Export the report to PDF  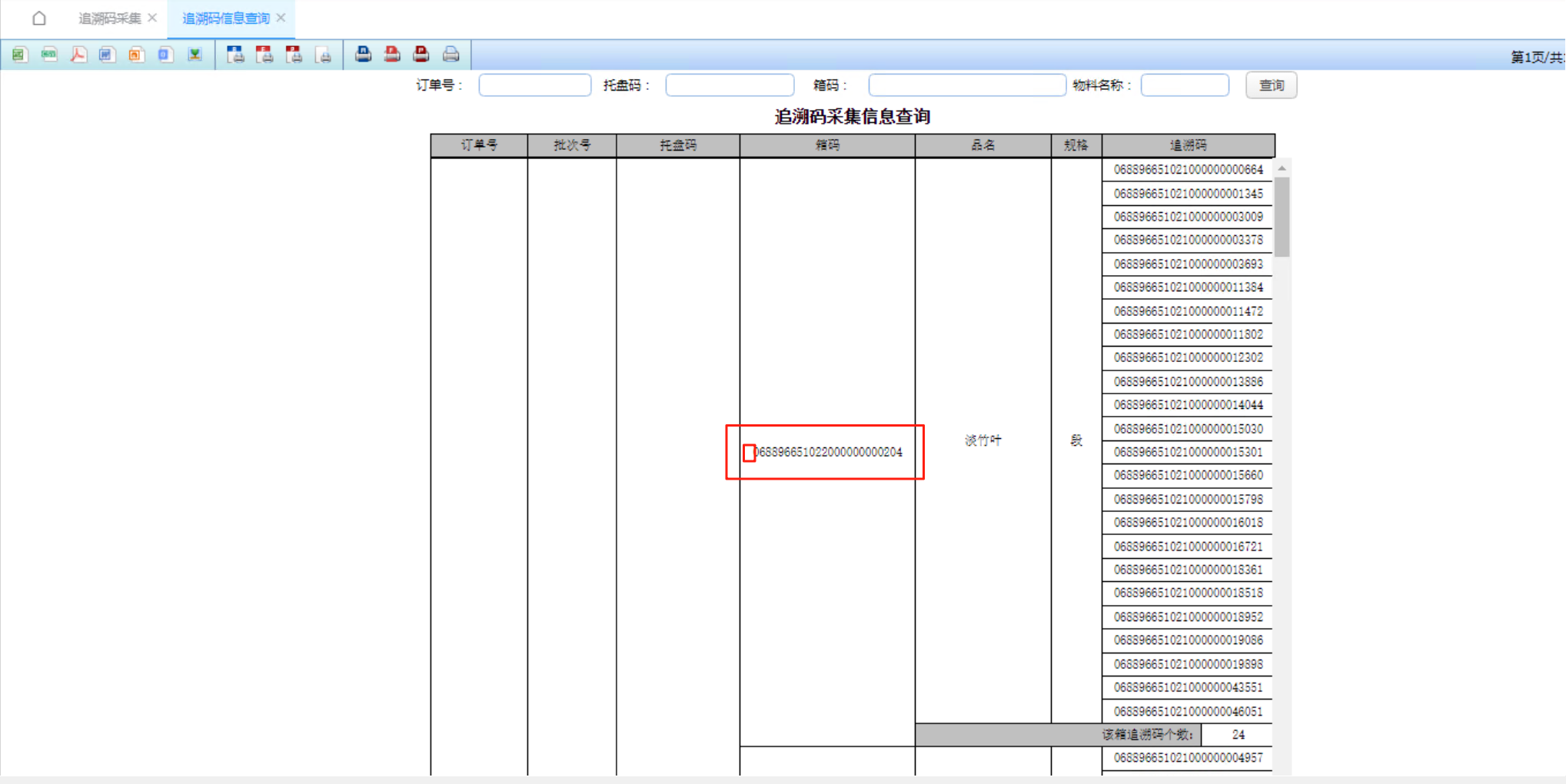pyautogui.click(x=78, y=55)
